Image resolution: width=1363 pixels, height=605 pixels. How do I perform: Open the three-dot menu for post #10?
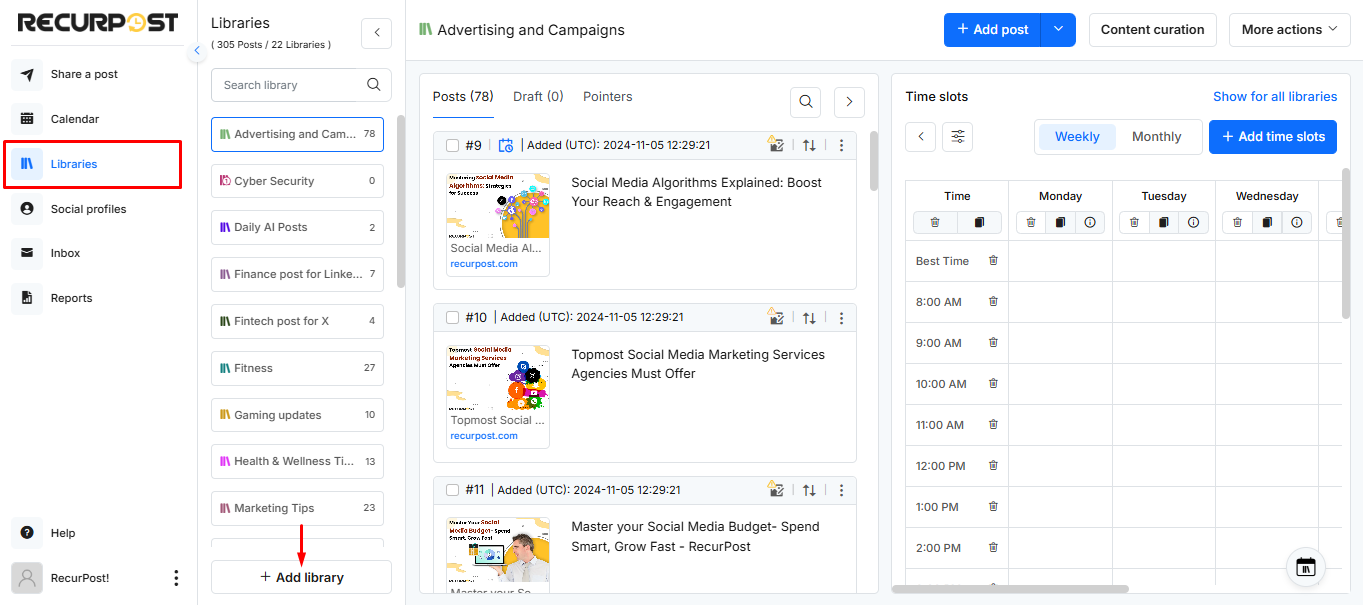[841, 317]
